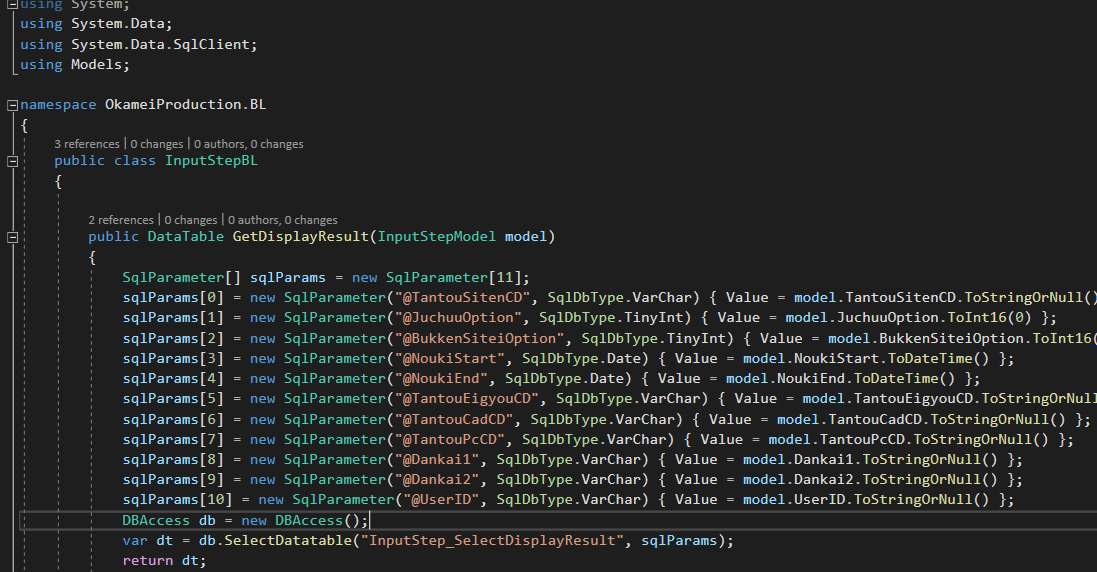
Task: Click 'sqlParams[0]' array index
Action: coord(173,297)
